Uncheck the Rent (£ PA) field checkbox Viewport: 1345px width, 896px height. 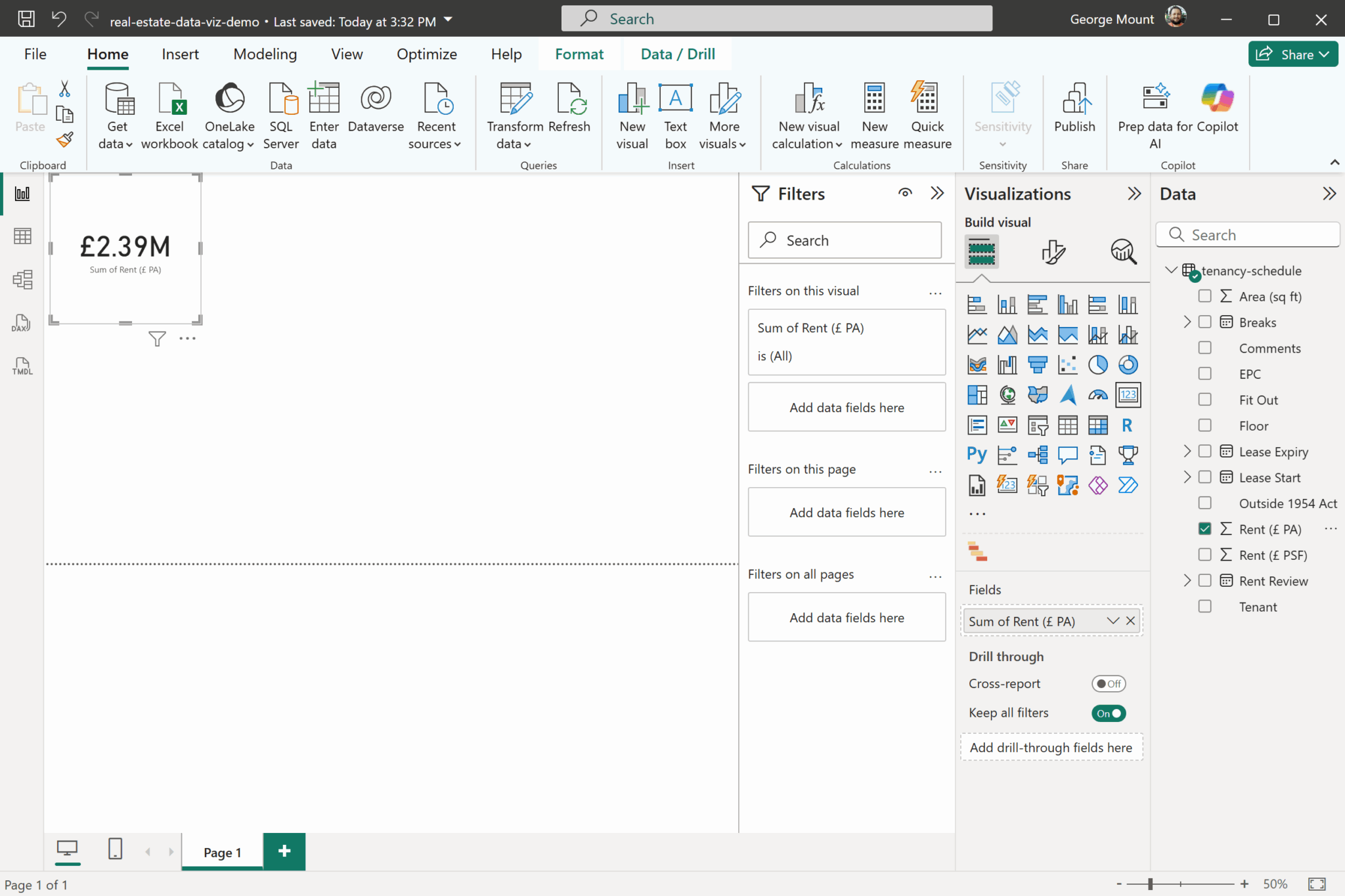point(1204,529)
